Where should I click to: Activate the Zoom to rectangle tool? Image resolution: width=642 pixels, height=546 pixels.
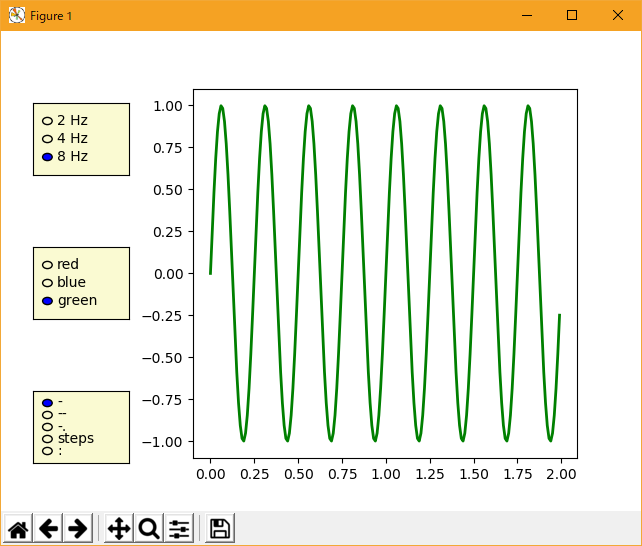point(149,529)
